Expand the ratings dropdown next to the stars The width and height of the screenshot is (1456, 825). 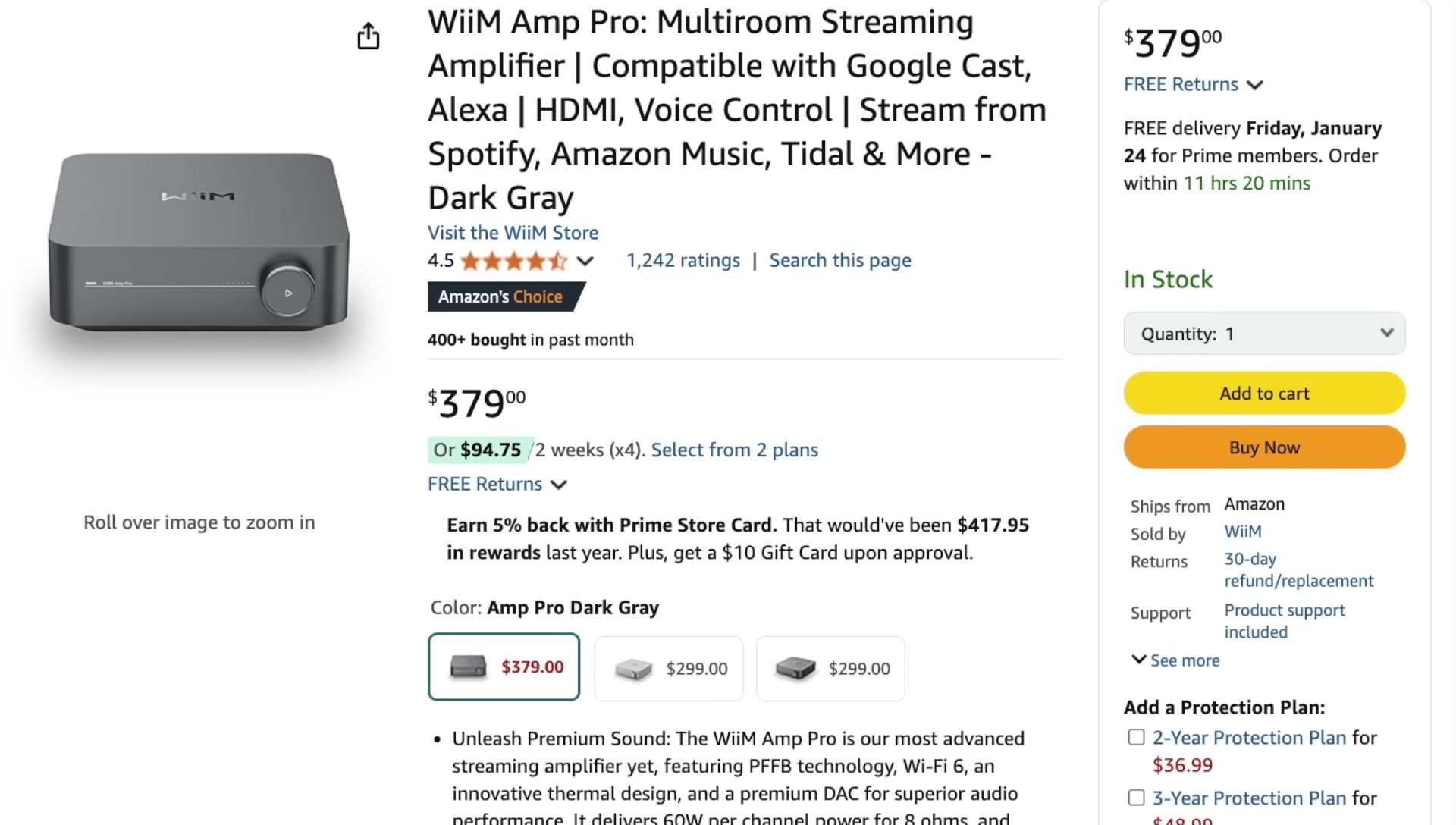tap(584, 261)
